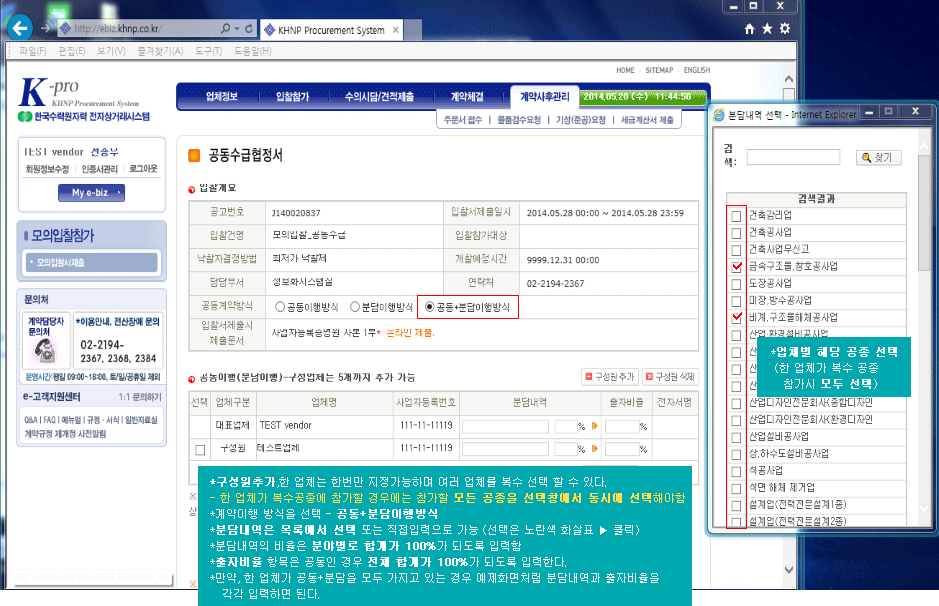This screenshot has height=606, width=939.
Task: Check the 도장공사업 checkbox
Action: 737,284
